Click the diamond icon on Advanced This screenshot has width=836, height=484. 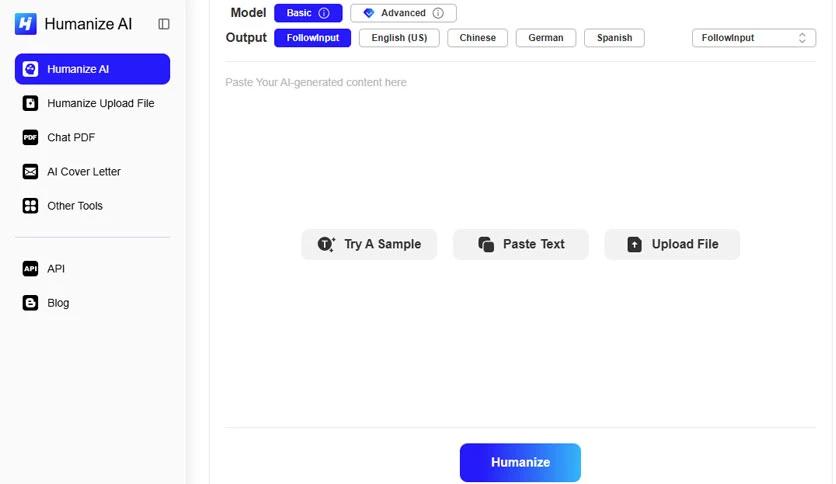click(x=368, y=13)
